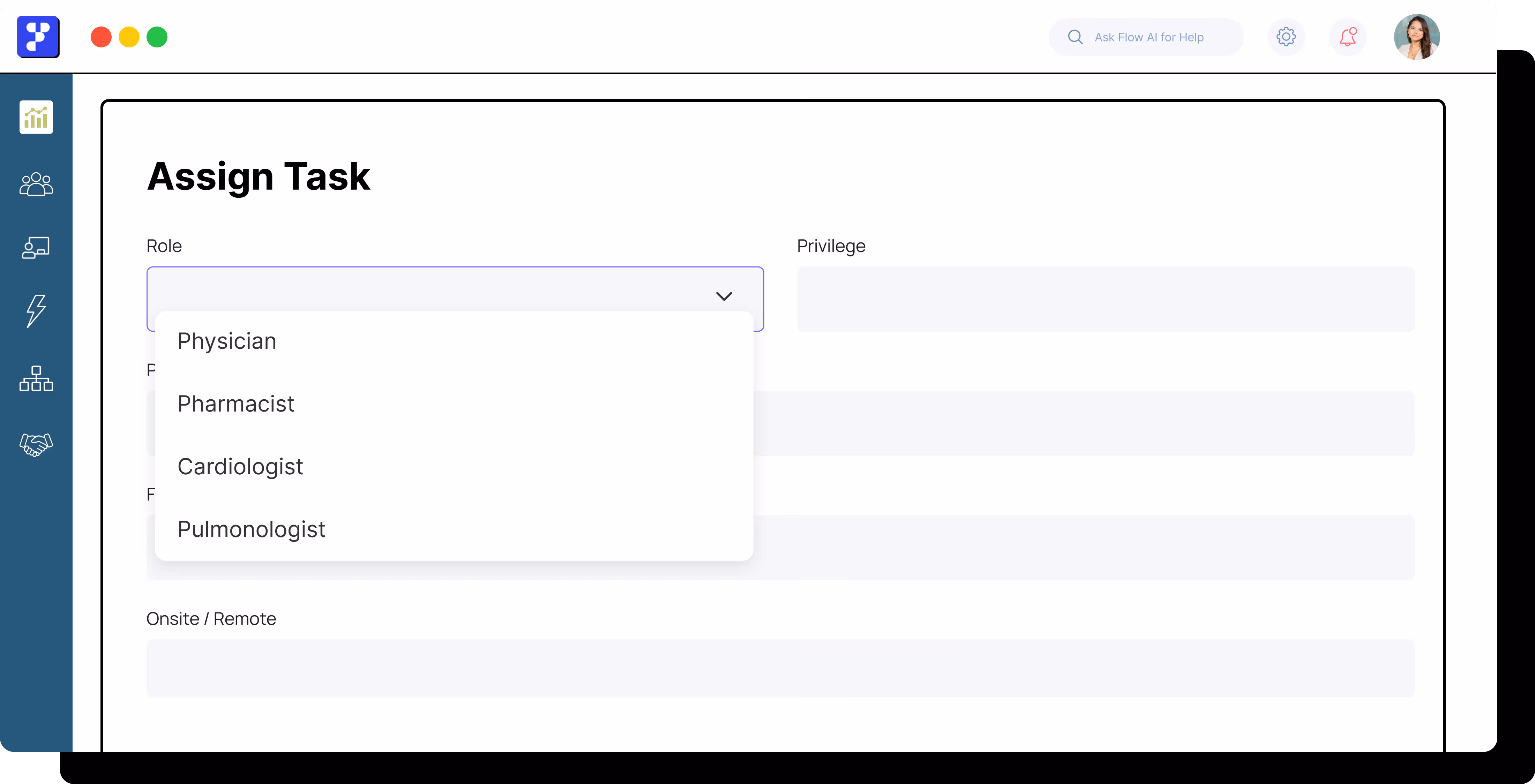Choose Pharmacist in the role list
The image size is (1535, 784).
(235, 403)
